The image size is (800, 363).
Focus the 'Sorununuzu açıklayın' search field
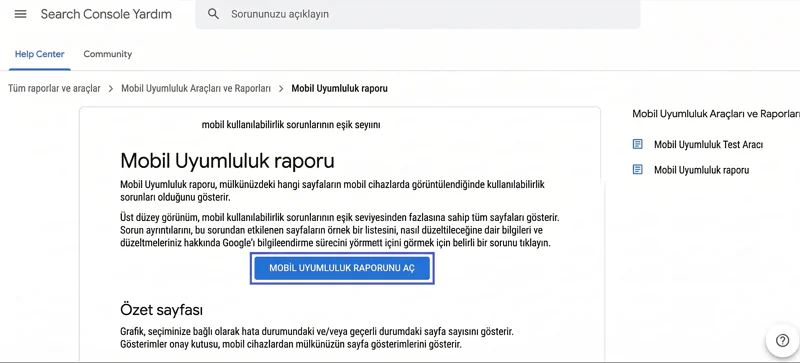pyautogui.click(x=417, y=14)
